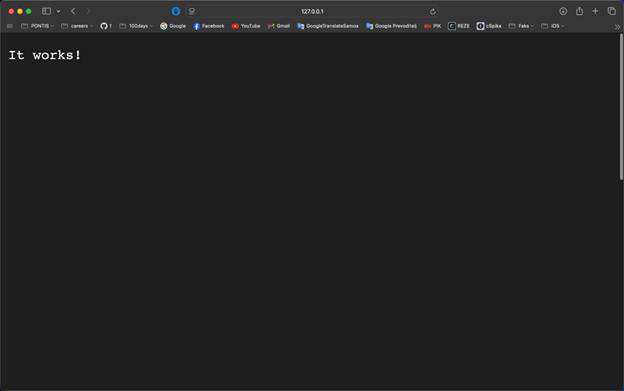Screen dimensions: 624x391
Task: Enter full screen with the green button
Action: (x=29, y=12)
